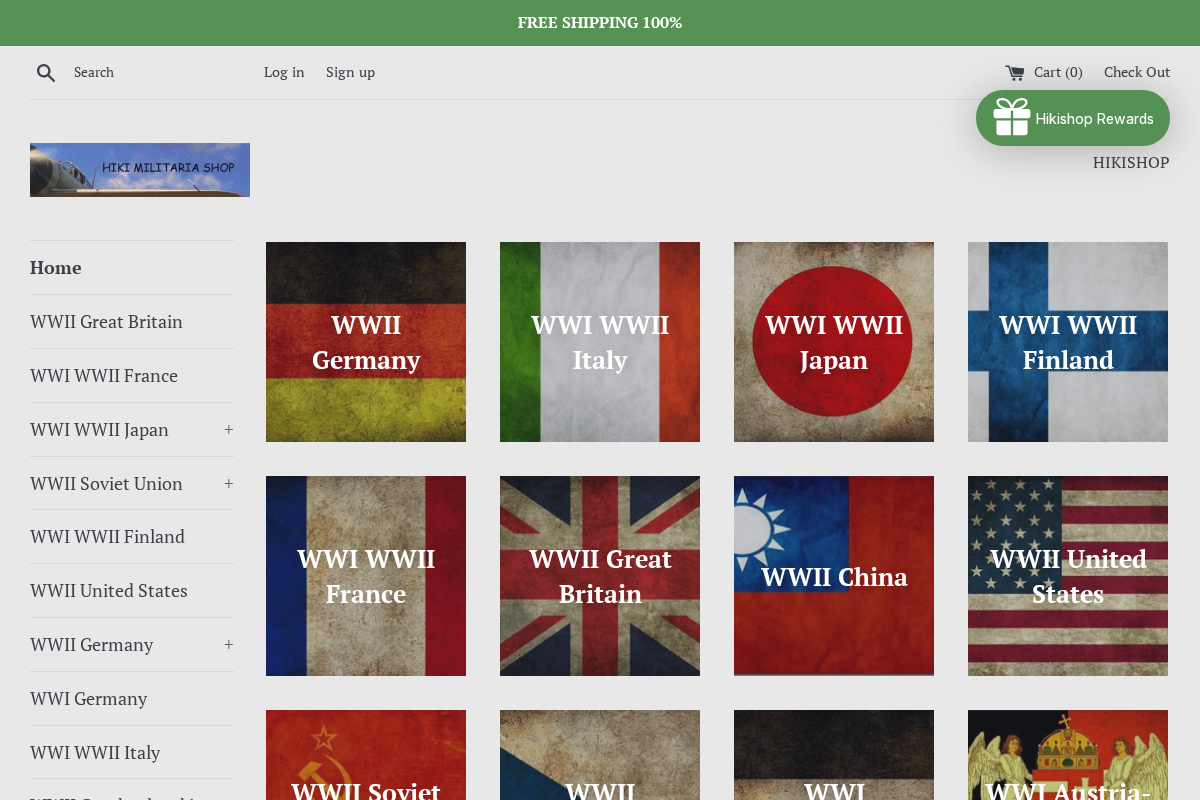The height and width of the screenshot is (800, 1200).
Task: Click the Log in link
Action: click(x=284, y=72)
